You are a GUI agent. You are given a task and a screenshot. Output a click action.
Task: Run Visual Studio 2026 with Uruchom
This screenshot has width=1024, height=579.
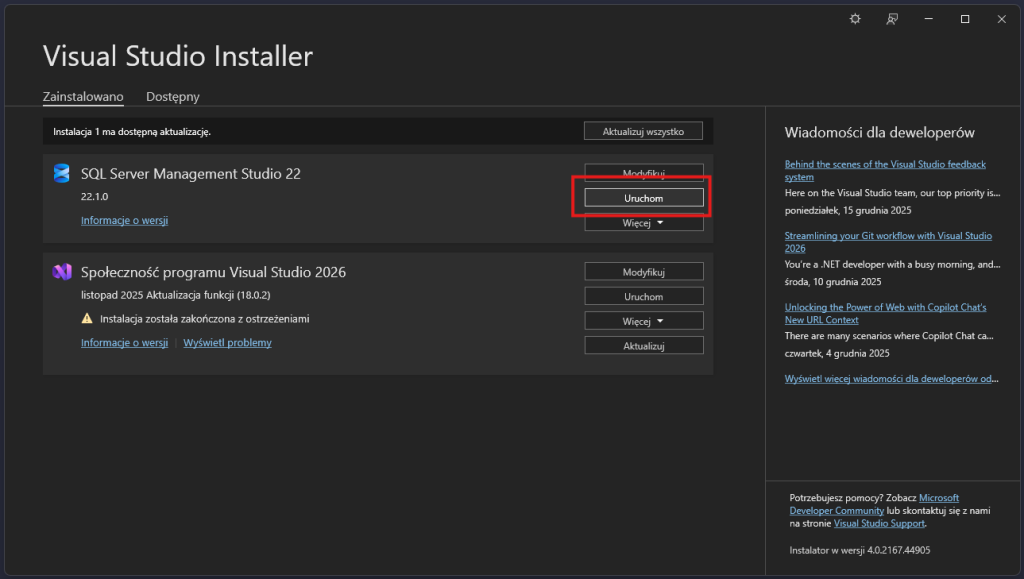pyautogui.click(x=643, y=296)
